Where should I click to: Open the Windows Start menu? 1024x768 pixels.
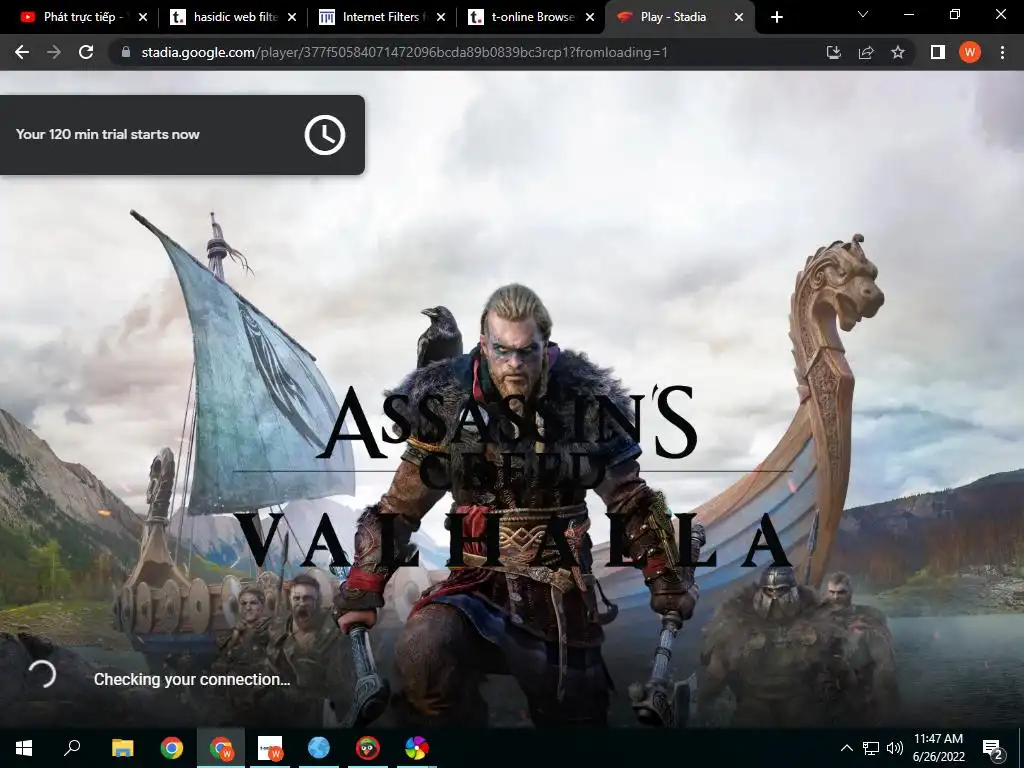point(24,748)
